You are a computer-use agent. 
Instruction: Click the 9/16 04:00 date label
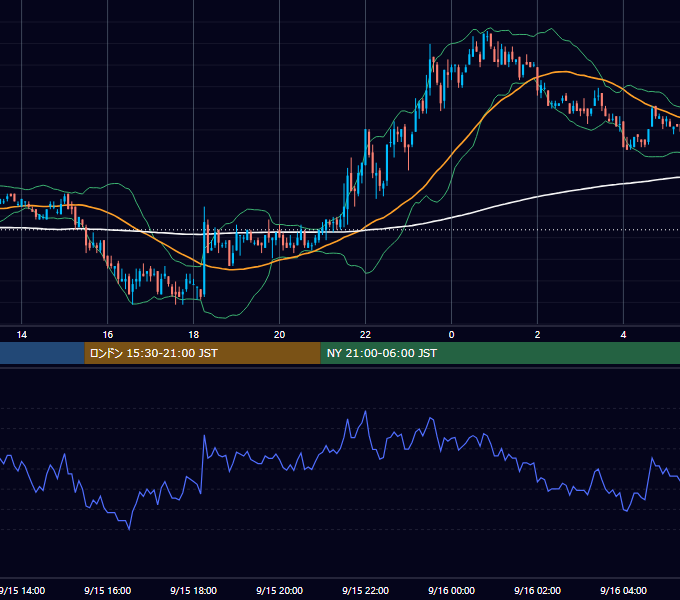point(623,590)
